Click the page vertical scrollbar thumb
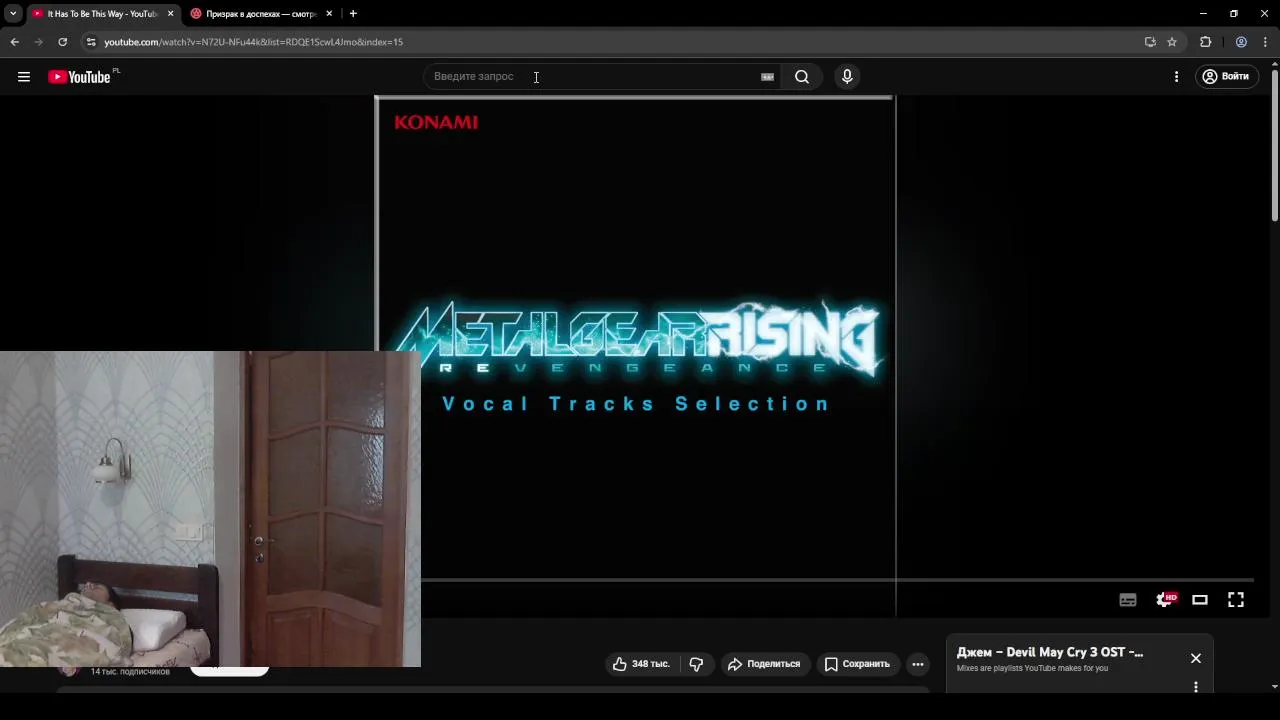Viewport: 1280px width, 720px height. 1275,145
